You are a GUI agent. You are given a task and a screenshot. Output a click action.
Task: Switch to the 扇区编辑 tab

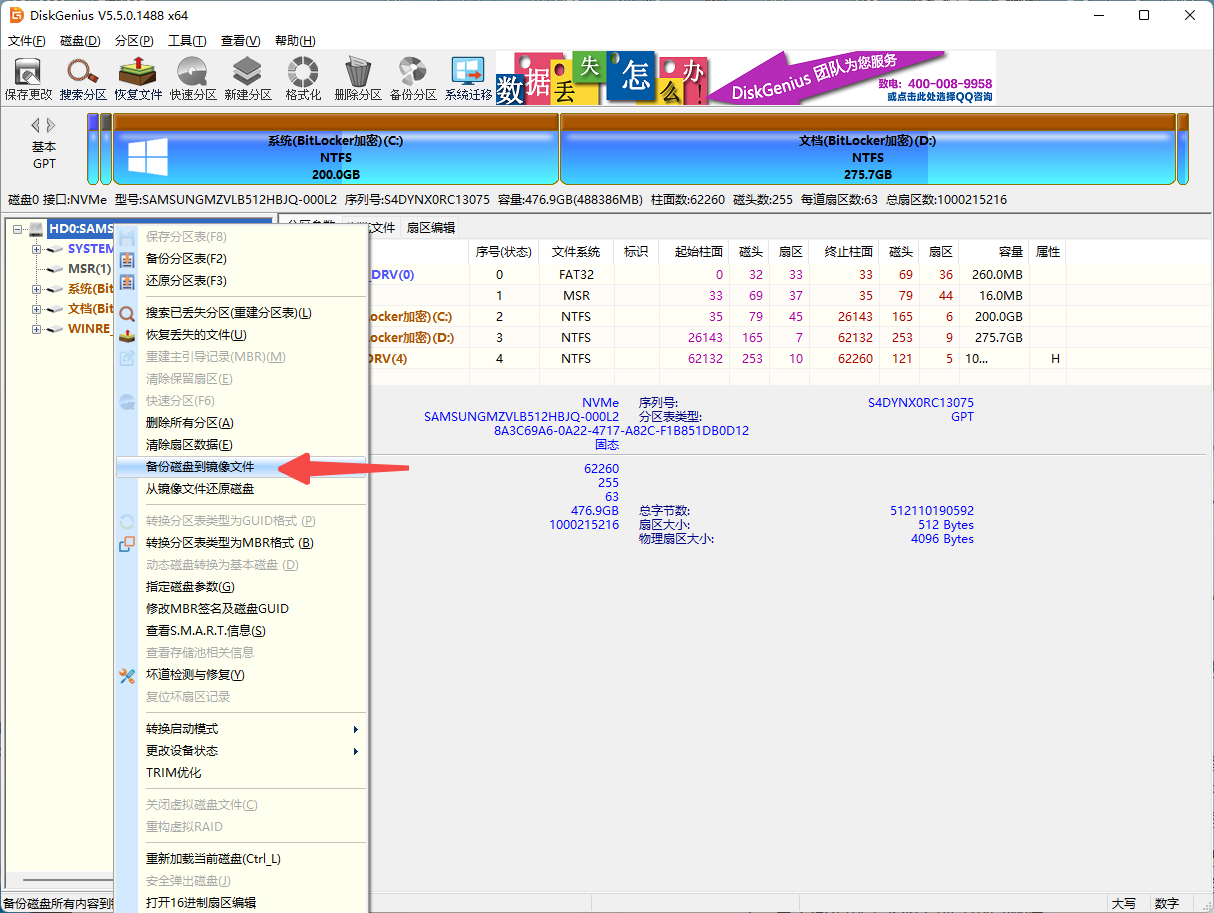pos(430,228)
